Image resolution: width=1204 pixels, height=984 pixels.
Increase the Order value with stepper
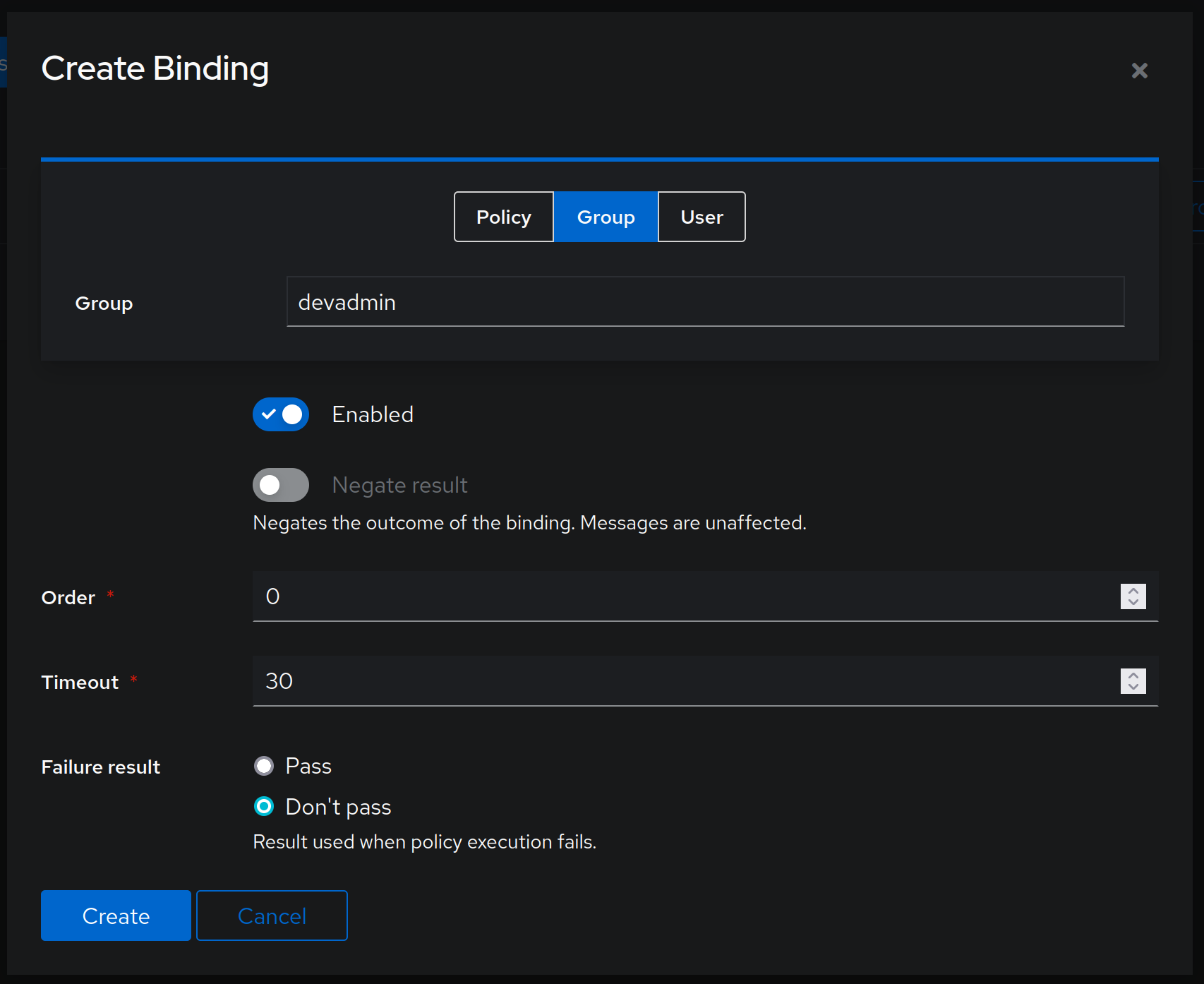point(1133,591)
